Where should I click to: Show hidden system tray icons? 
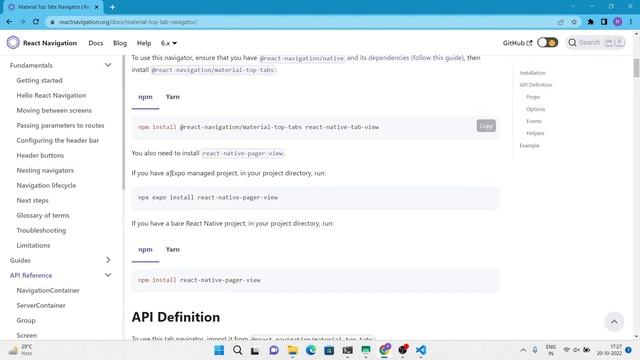tap(523, 350)
